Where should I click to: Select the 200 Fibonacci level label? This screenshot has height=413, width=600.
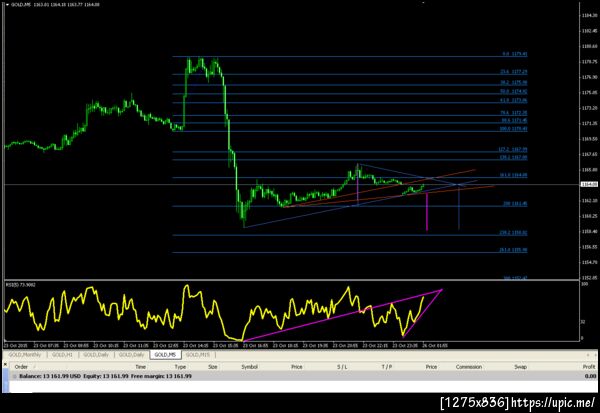click(x=515, y=204)
